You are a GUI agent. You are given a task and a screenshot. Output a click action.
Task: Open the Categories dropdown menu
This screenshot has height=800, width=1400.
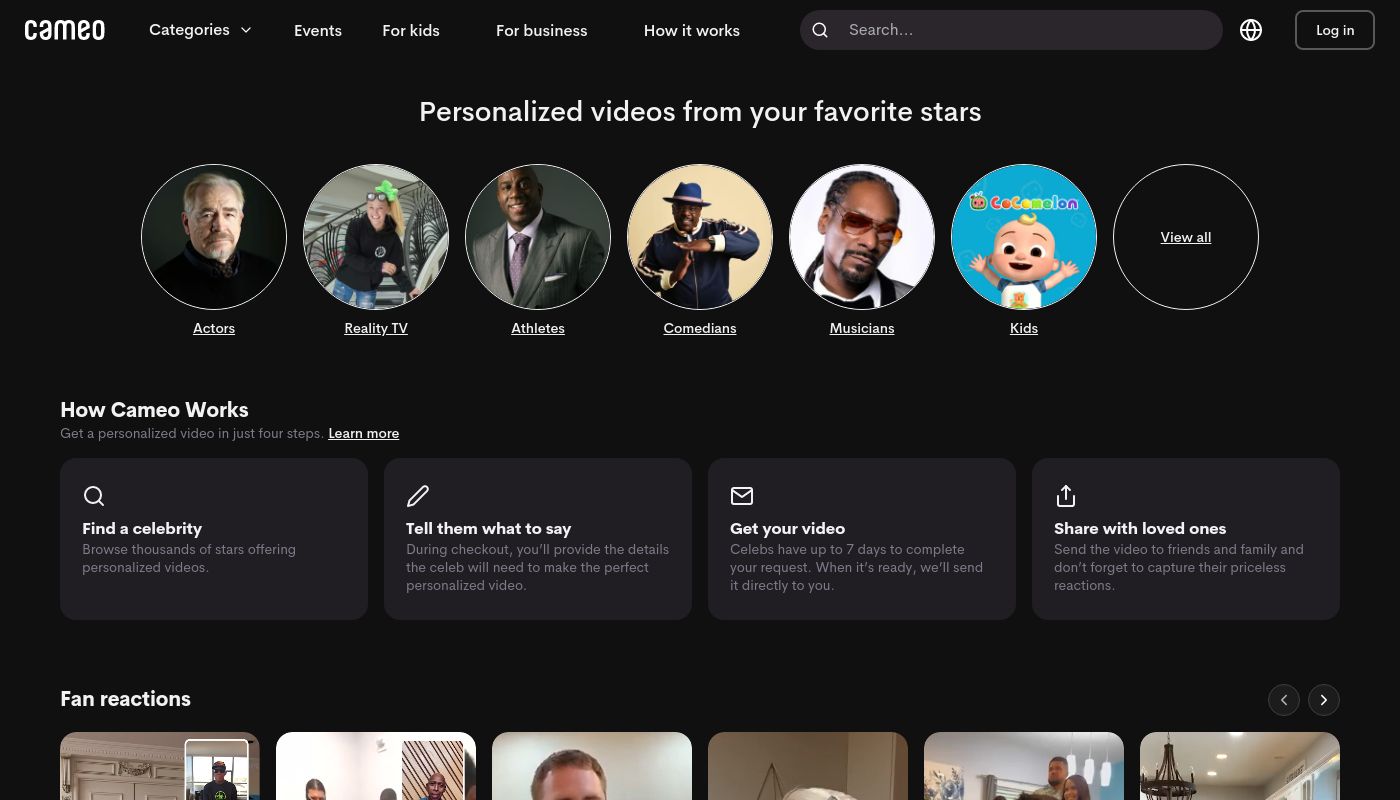pos(200,30)
